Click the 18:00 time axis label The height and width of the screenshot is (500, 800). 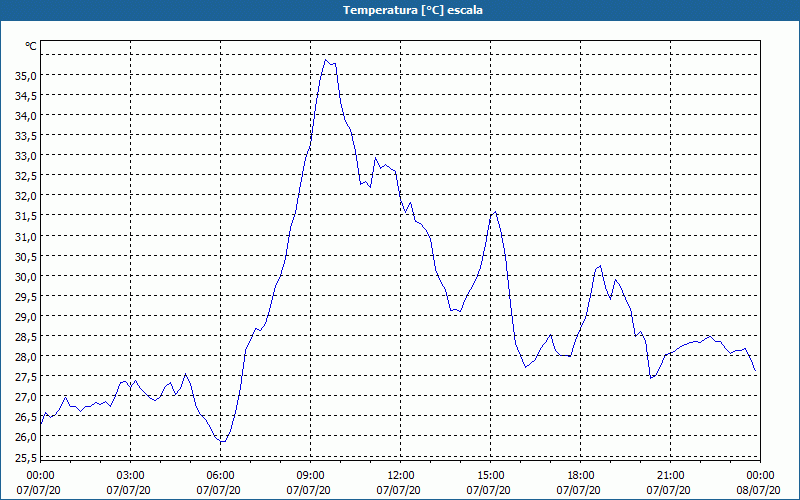(581, 476)
